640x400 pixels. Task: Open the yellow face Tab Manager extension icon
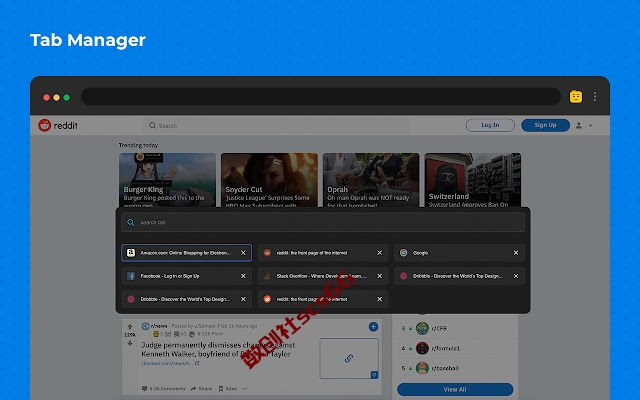[x=576, y=97]
